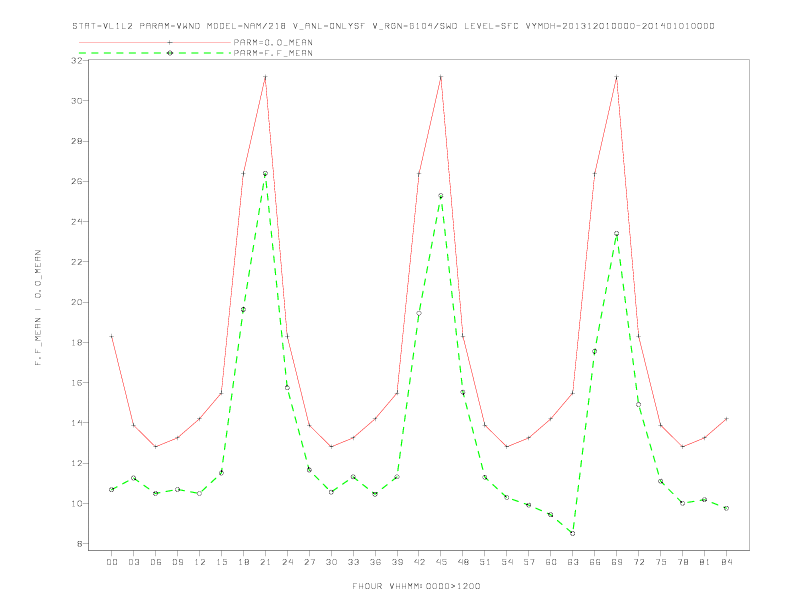Click x-axis tick label 81

click(x=705, y=562)
